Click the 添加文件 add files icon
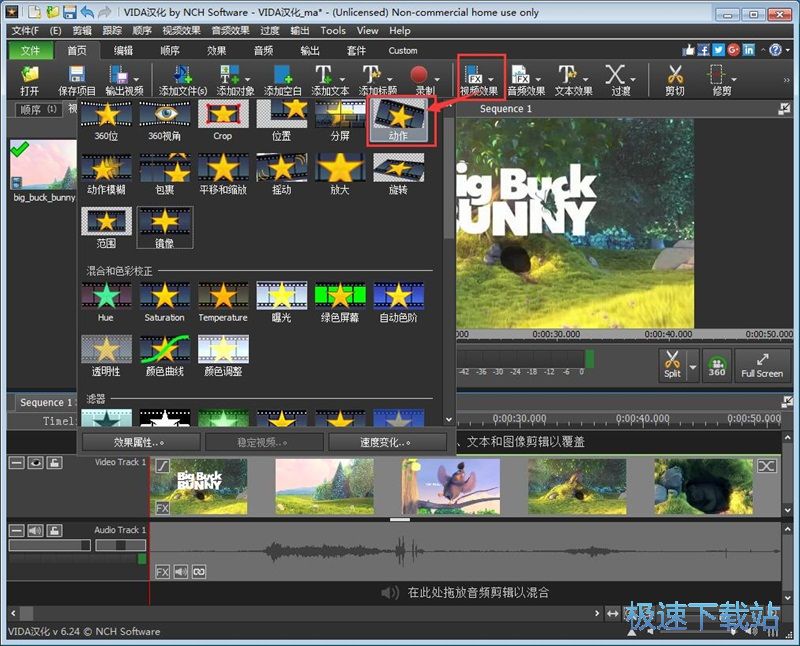800x646 pixels. pyautogui.click(x=183, y=81)
